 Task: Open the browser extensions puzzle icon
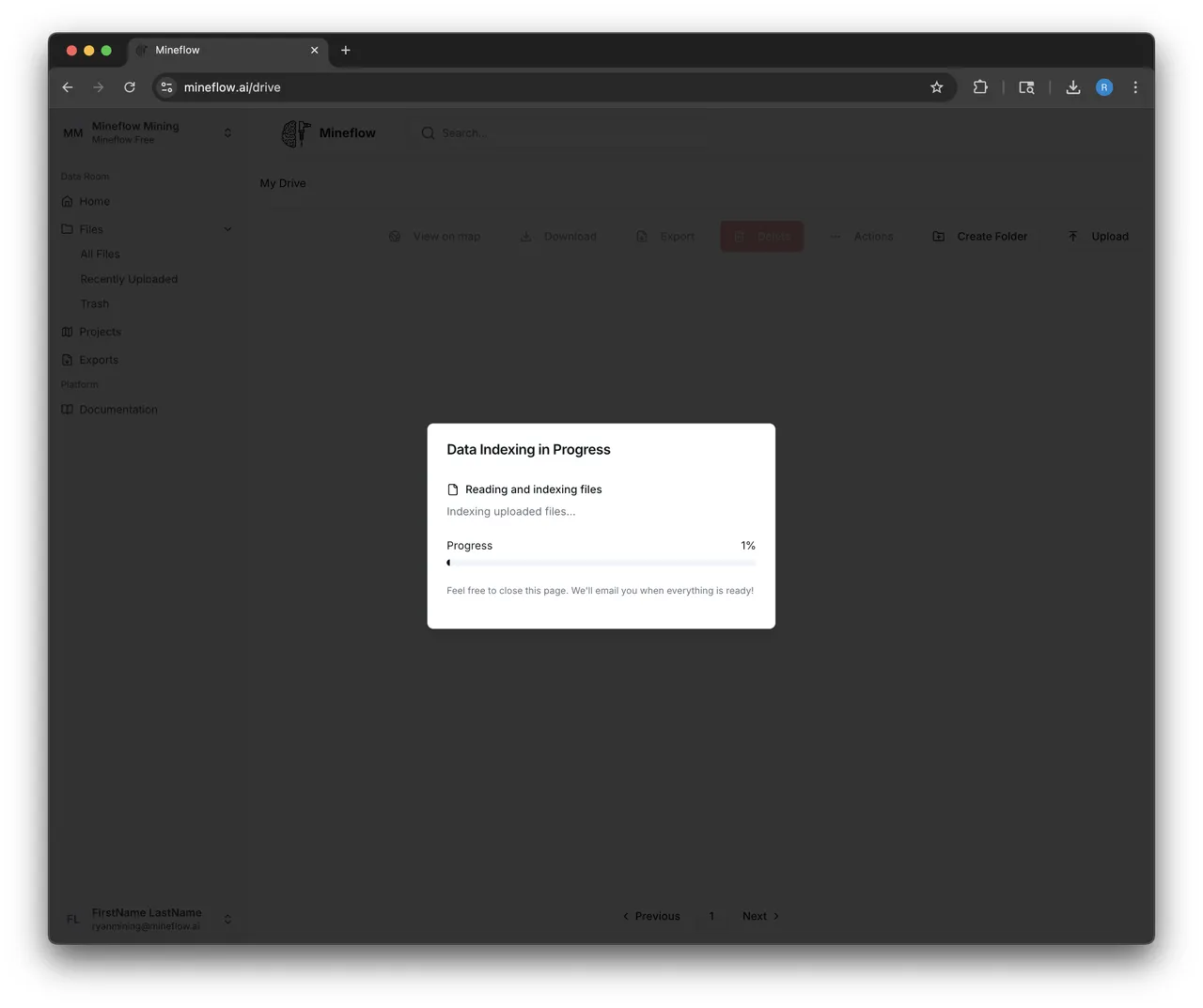click(980, 87)
